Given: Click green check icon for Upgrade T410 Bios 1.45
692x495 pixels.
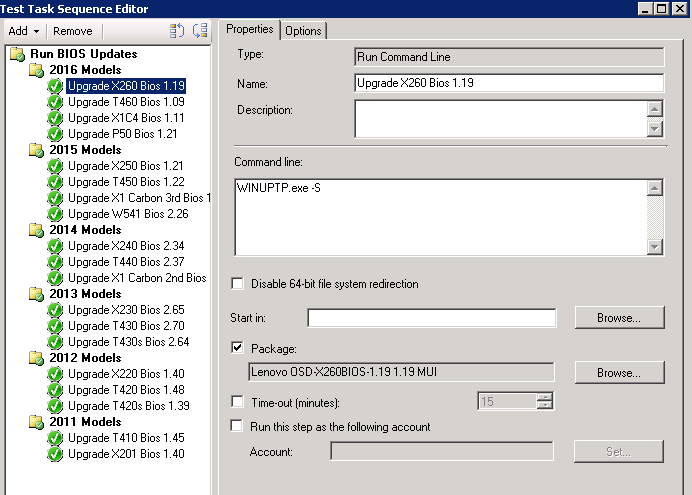Looking at the screenshot, I should pos(55,438).
